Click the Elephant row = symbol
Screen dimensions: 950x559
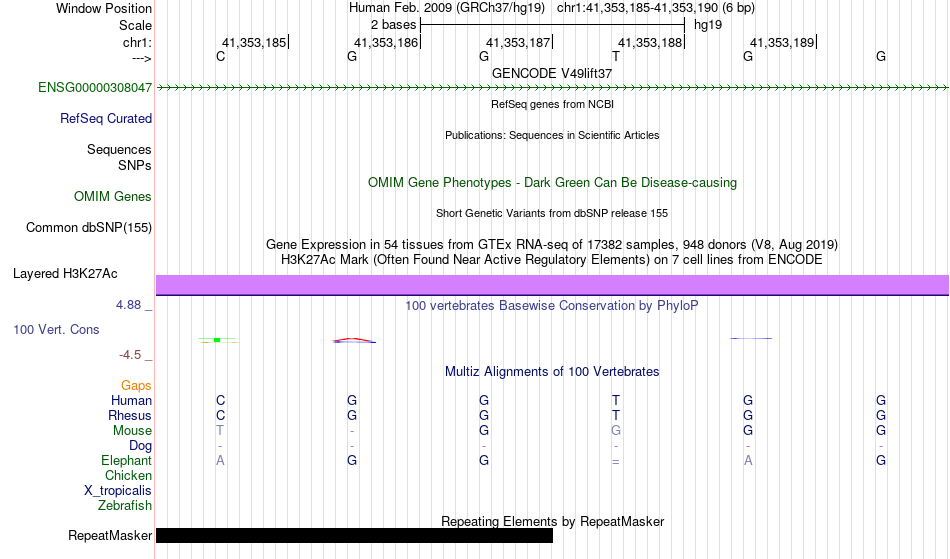(x=616, y=461)
